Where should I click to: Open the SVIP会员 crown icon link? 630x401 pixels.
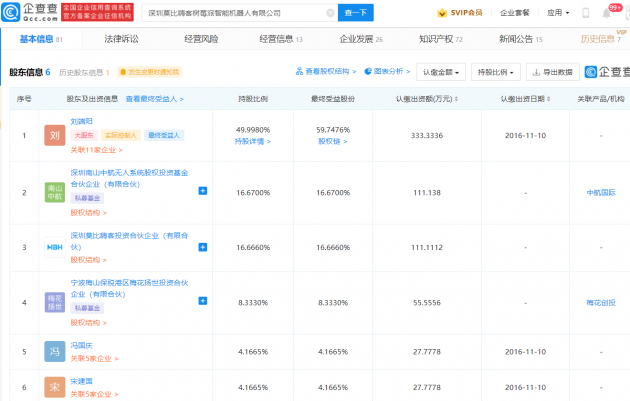[460, 13]
